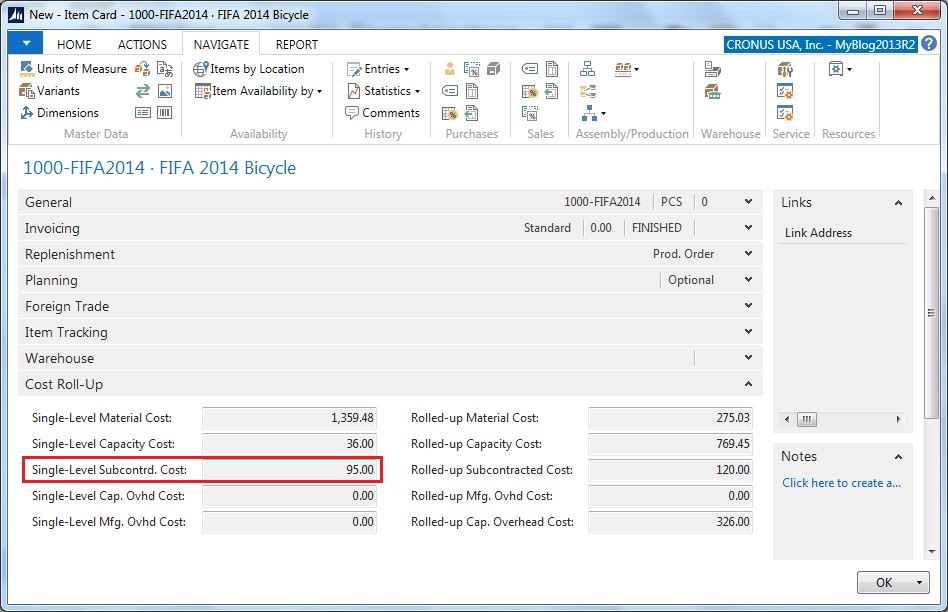Screen dimensions: 948x612
Task: Open Item Availability by dropdown
Action: tap(258, 91)
